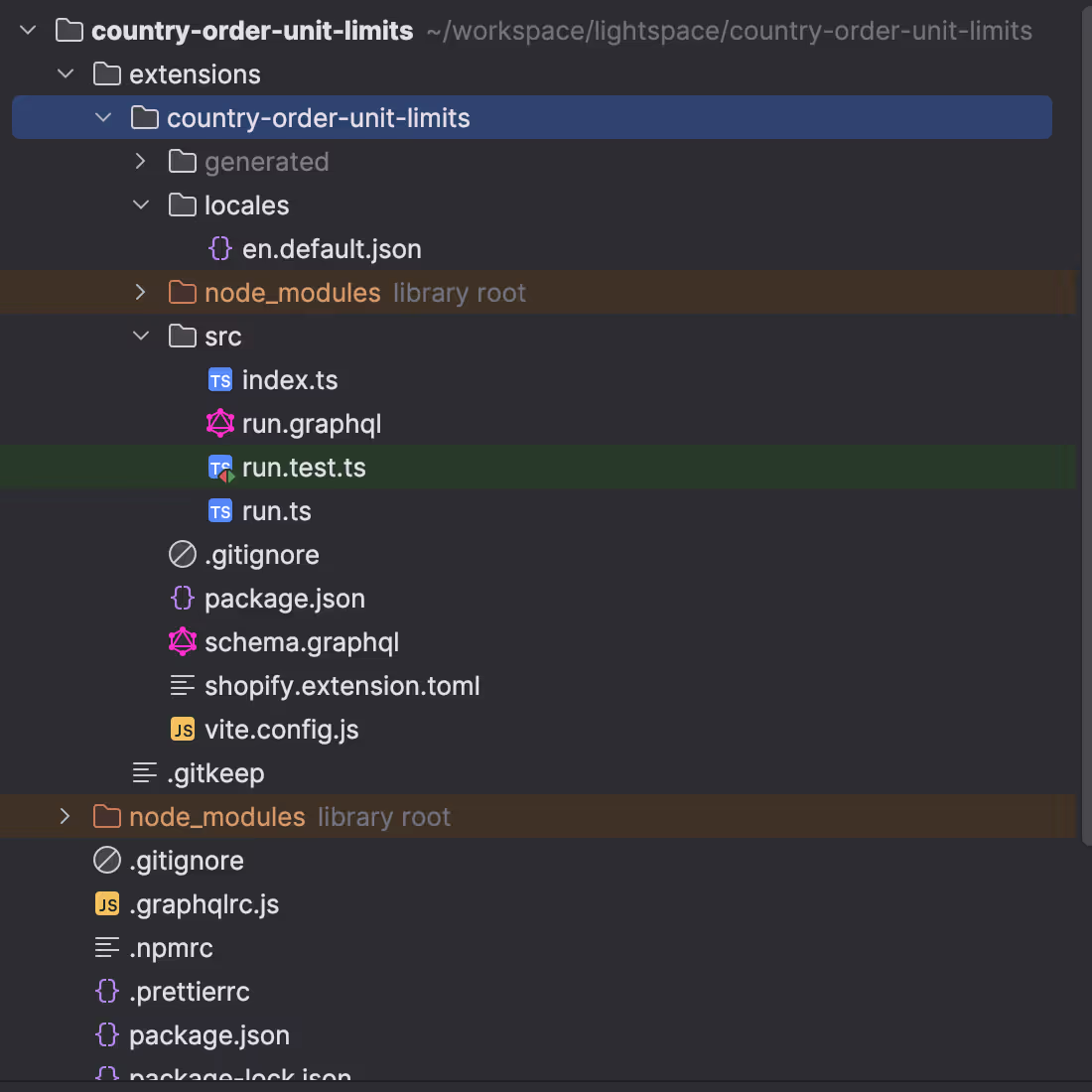The width and height of the screenshot is (1092, 1092).
Task: Click the braces icon beside .prettierrc
Action: point(107,991)
